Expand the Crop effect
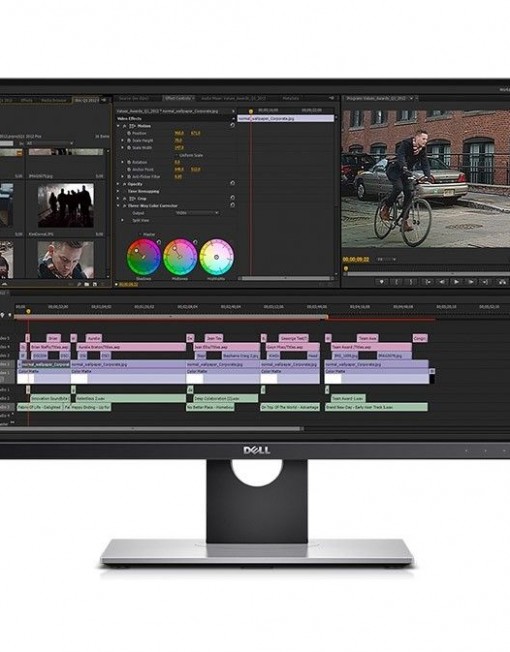This screenshot has width=510, height=652. coord(118,198)
